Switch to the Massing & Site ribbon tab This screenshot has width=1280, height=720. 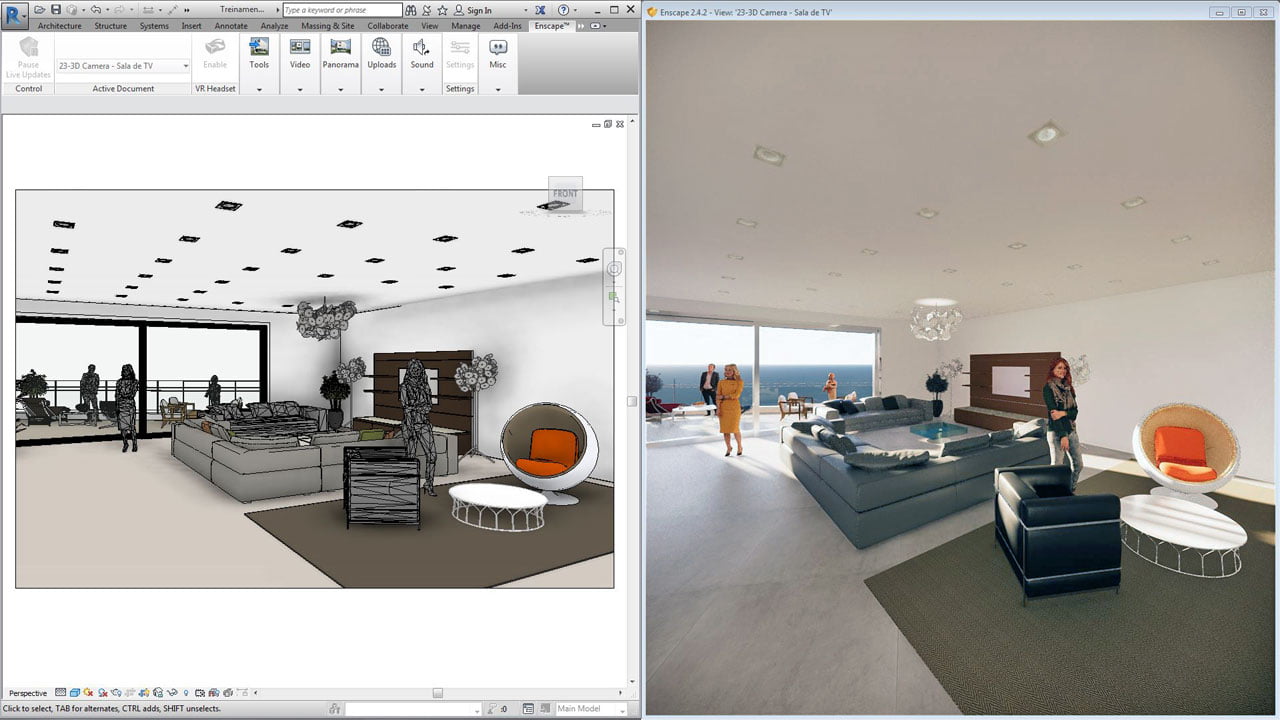(x=328, y=25)
